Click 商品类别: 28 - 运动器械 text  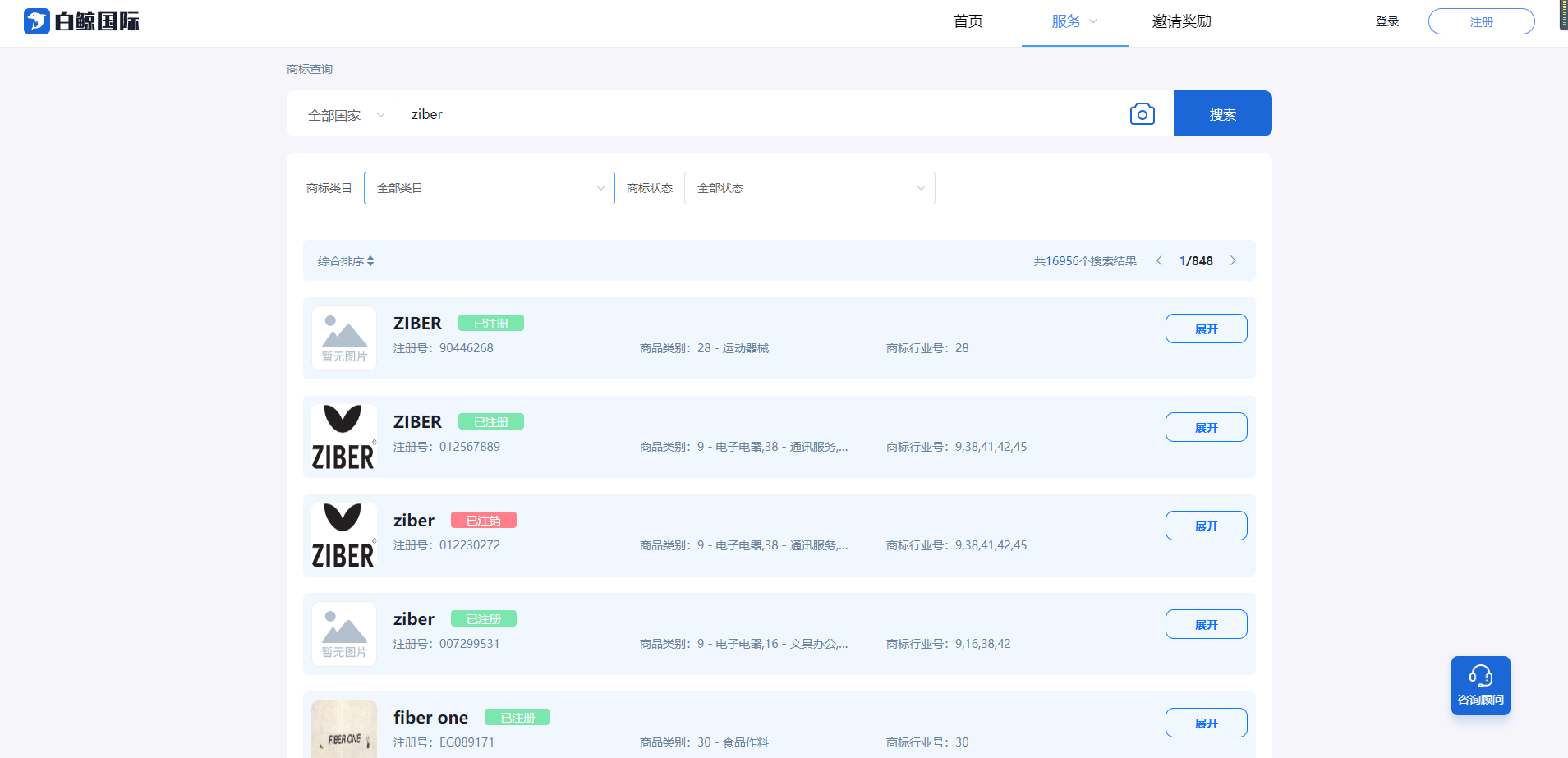705,348
